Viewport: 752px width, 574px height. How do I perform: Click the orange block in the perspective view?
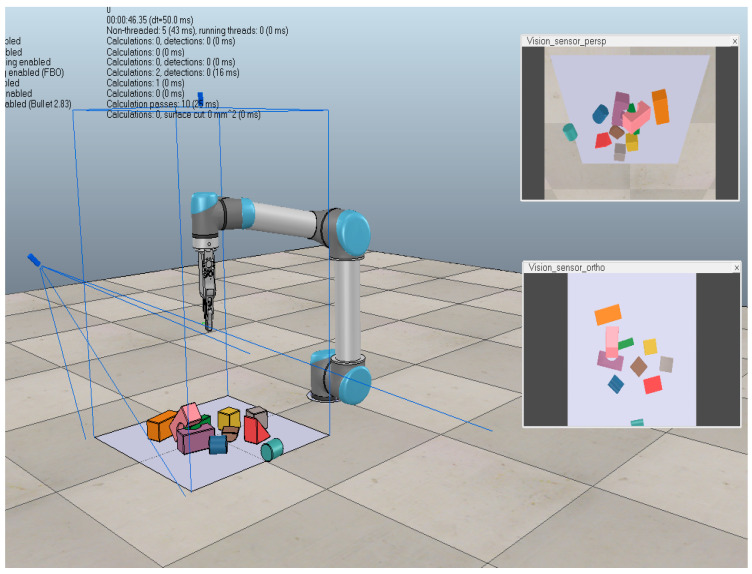point(660,106)
